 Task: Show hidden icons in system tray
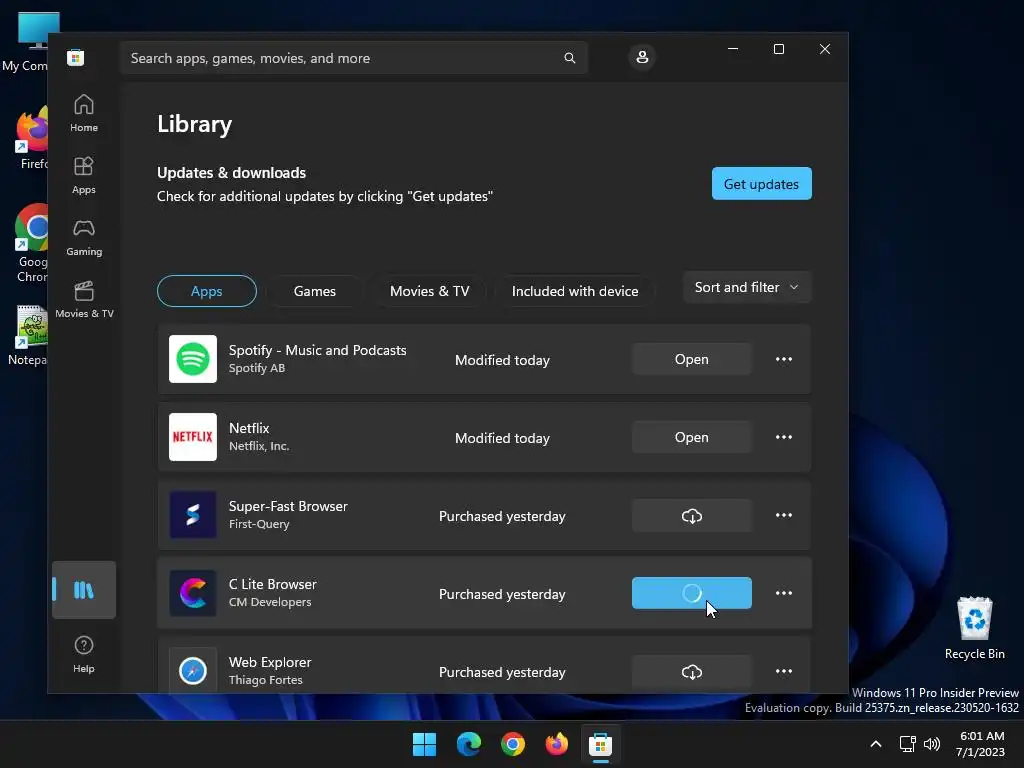[876, 744]
